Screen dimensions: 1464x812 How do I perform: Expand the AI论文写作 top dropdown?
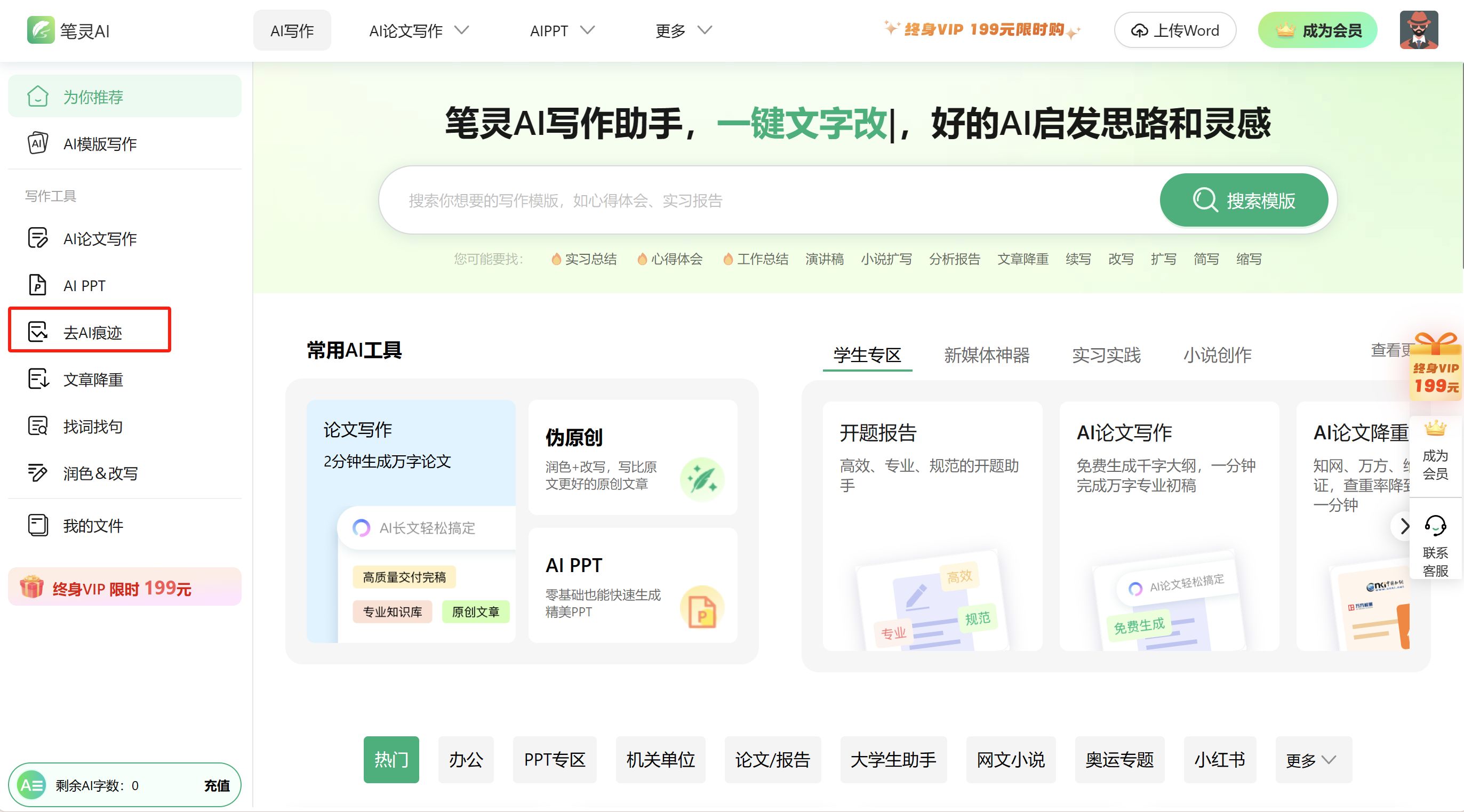tap(419, 30)
